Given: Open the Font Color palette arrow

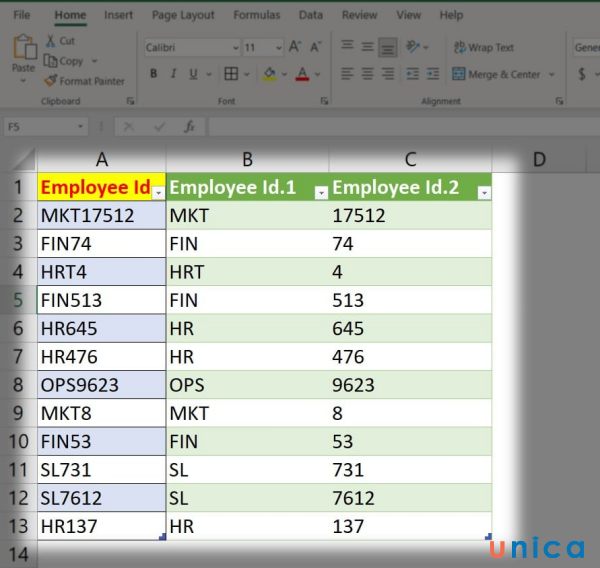Looking at the screenshot, I should point(317,74).
